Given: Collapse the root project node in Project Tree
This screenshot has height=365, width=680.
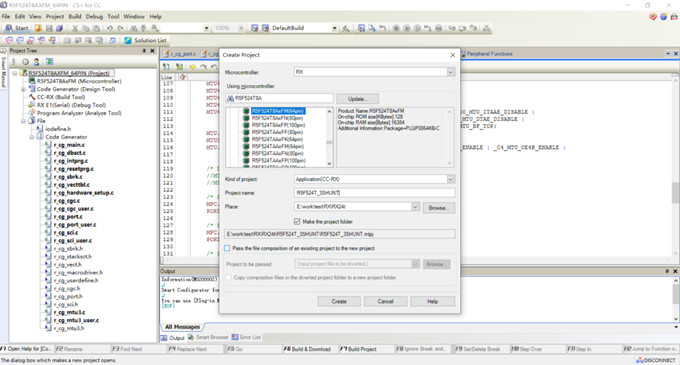Looking at the screenshot, I should (x=15, y=73).
